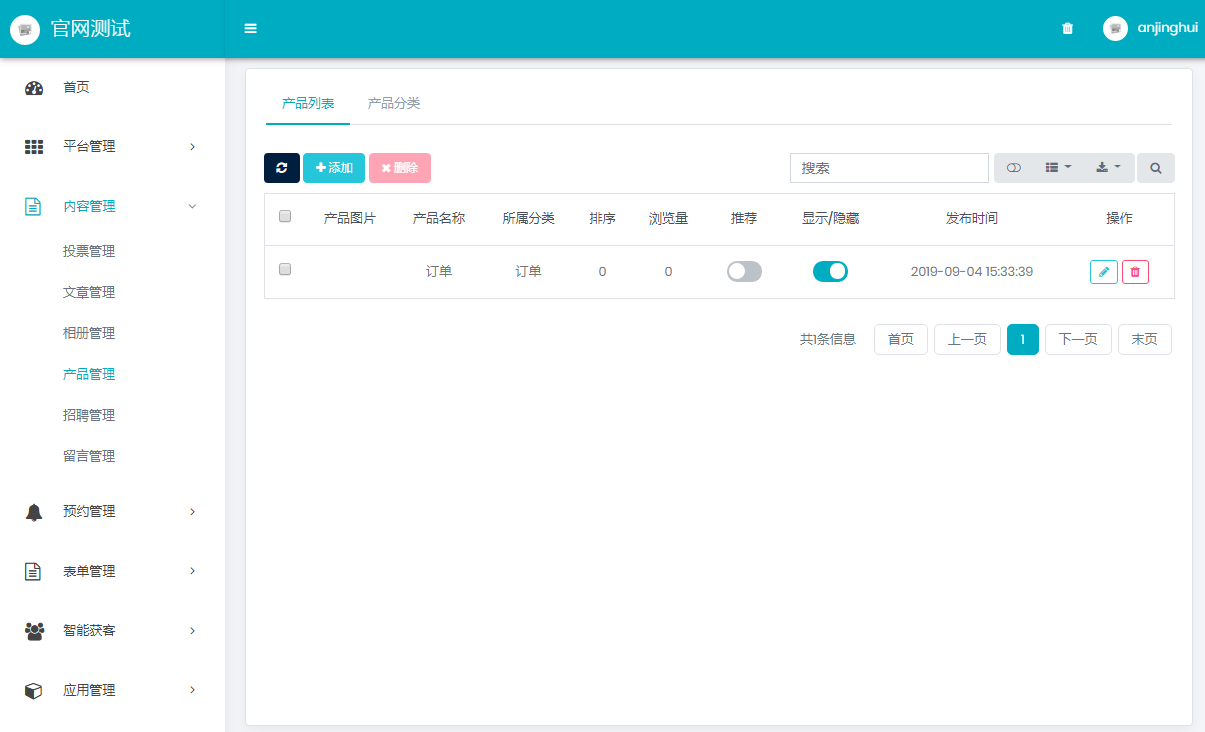Open the export download dropdown

click(x=1108, y=168)
